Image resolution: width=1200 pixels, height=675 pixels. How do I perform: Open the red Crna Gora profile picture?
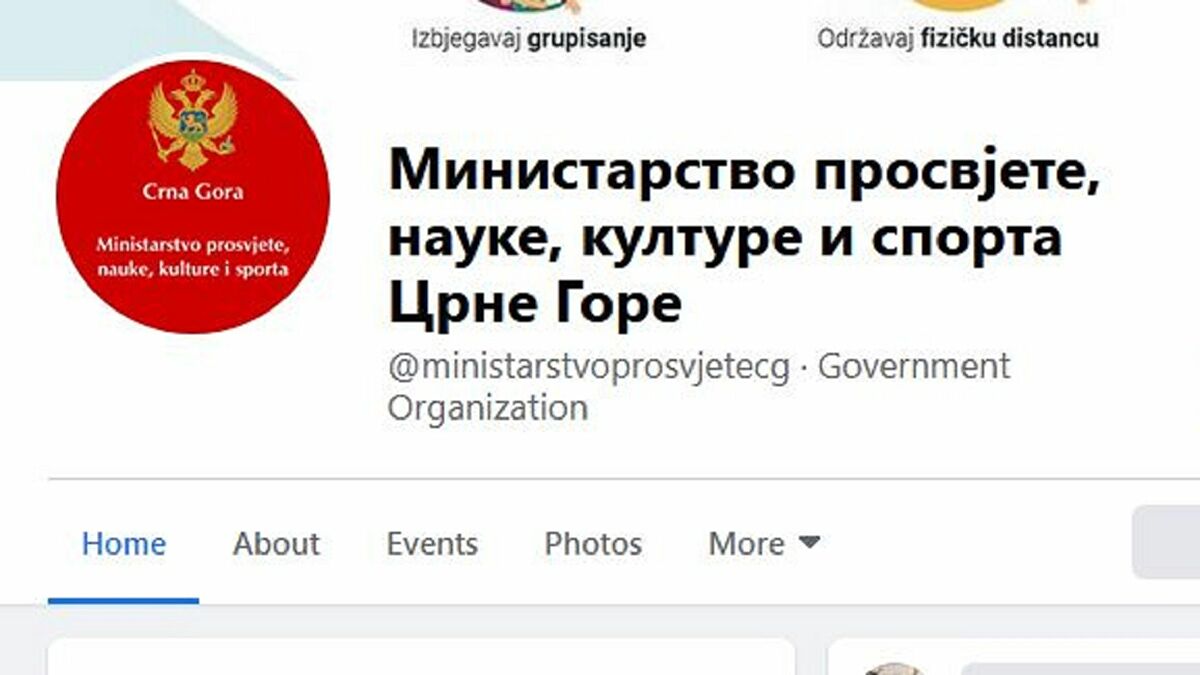tap(193, 196)
